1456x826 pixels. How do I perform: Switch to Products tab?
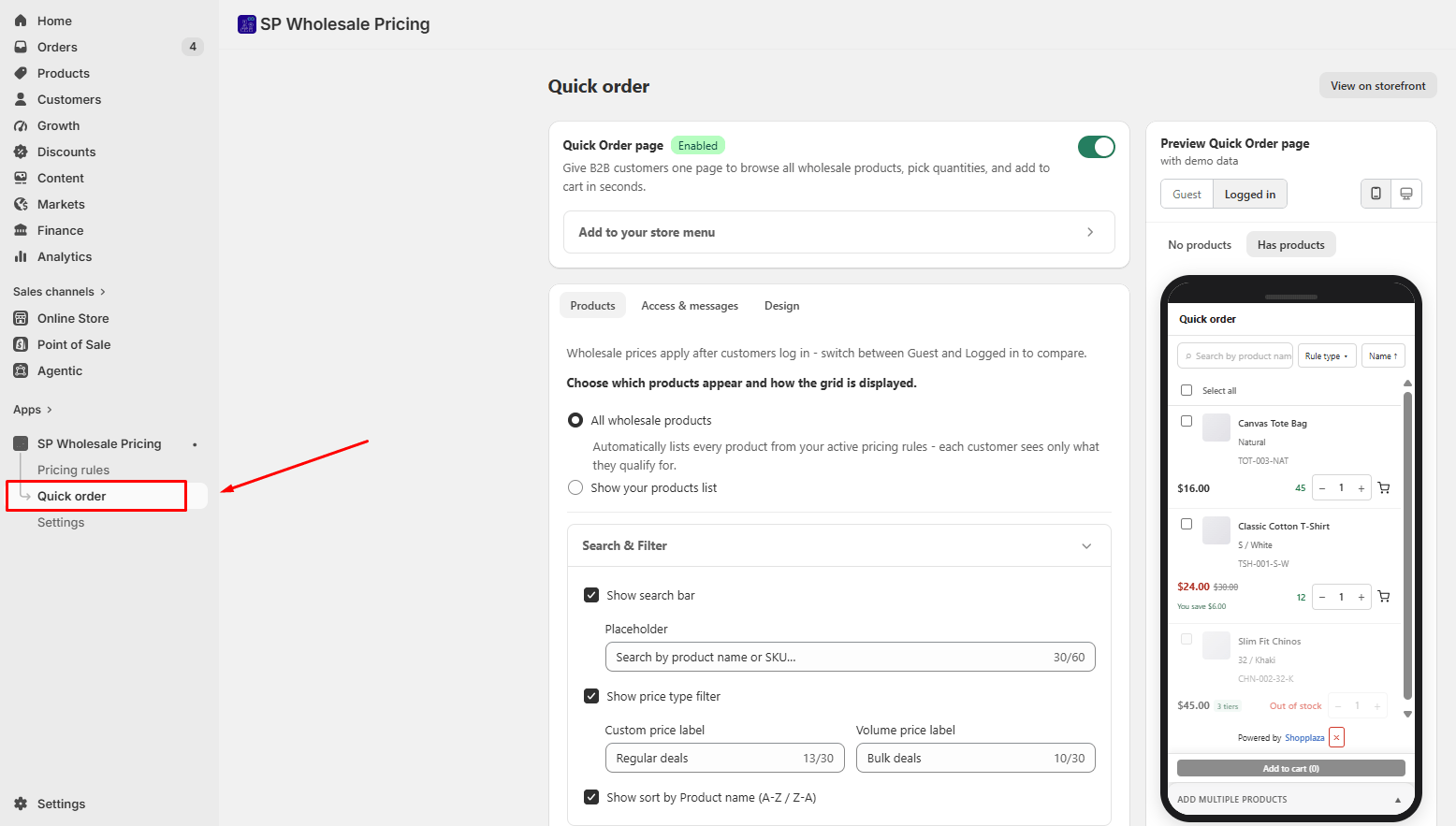tap(592, 306)
